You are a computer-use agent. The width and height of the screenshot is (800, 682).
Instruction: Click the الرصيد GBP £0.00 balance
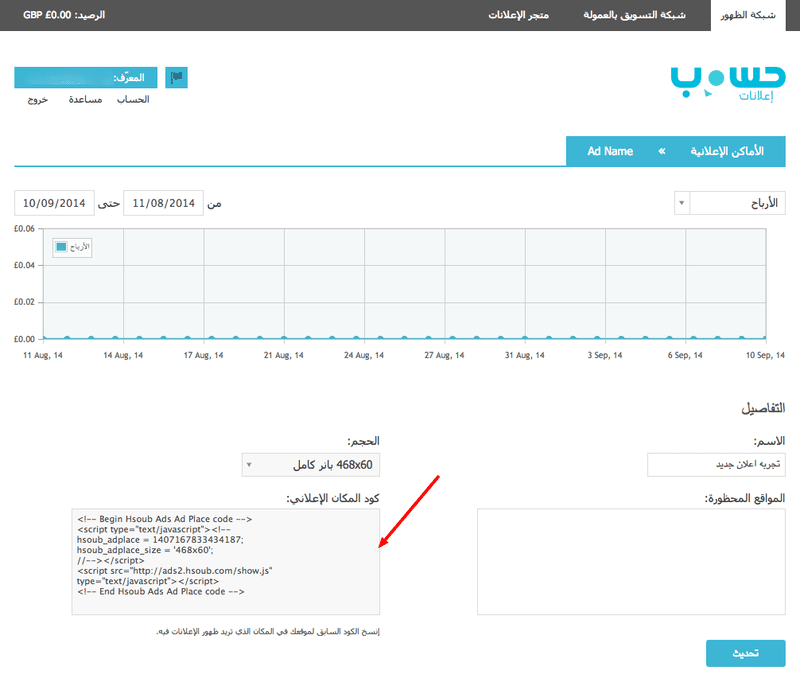(x=64, y=15)
